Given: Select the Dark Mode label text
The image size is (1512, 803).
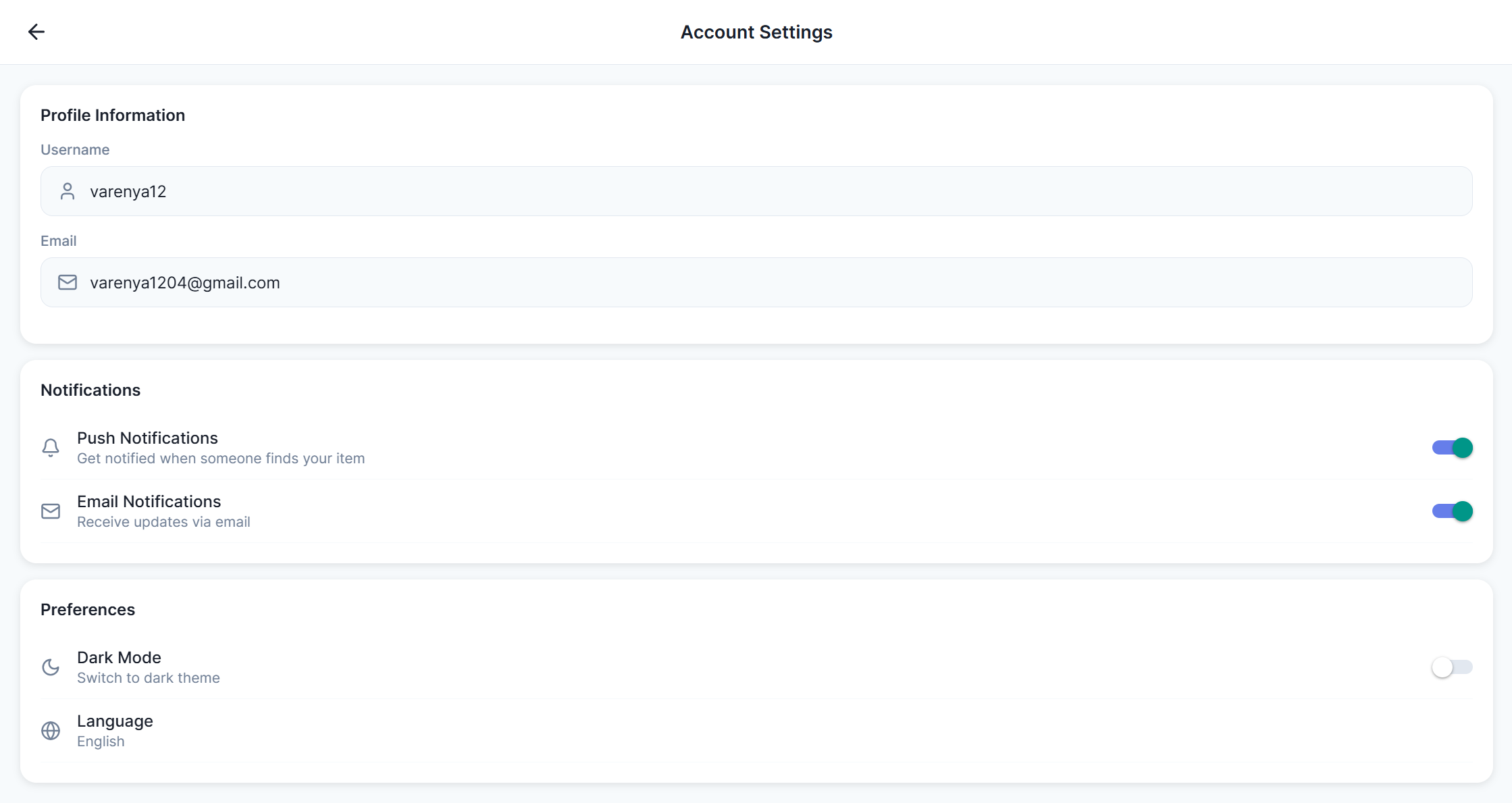Looking at the screenshot, I should [x=119, y=658].
